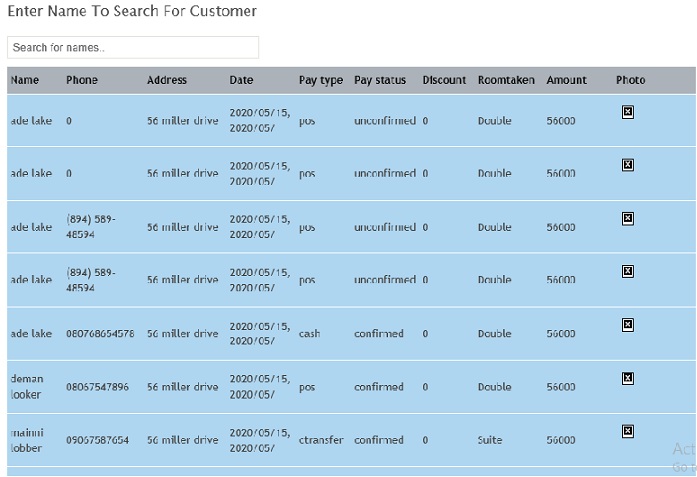Open photo icon in mainmi lobber row
The image size is (697, 477).
tap(628, 431)
